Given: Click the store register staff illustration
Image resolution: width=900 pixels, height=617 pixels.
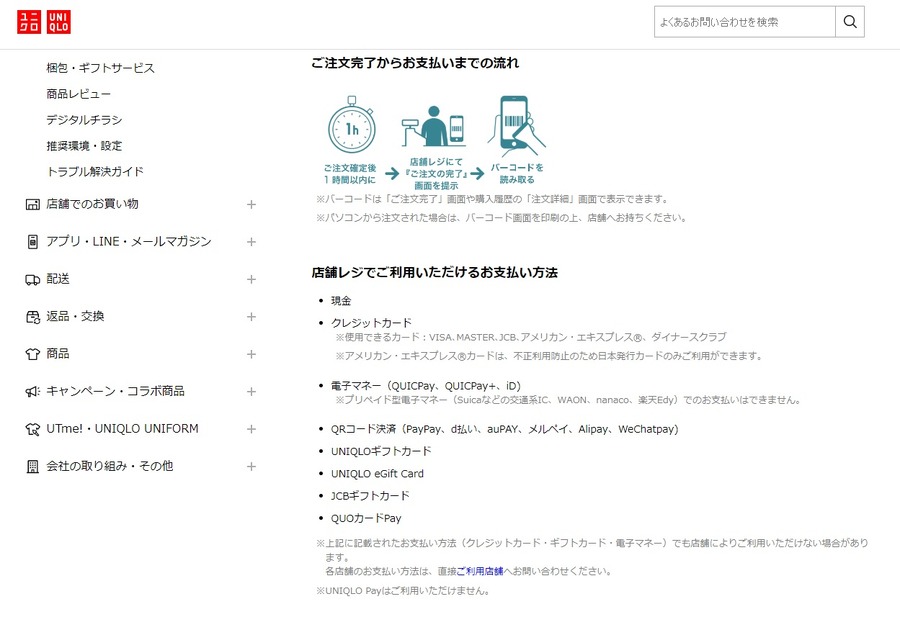Looking at the screenshot, I should click(x=433, y=126).
